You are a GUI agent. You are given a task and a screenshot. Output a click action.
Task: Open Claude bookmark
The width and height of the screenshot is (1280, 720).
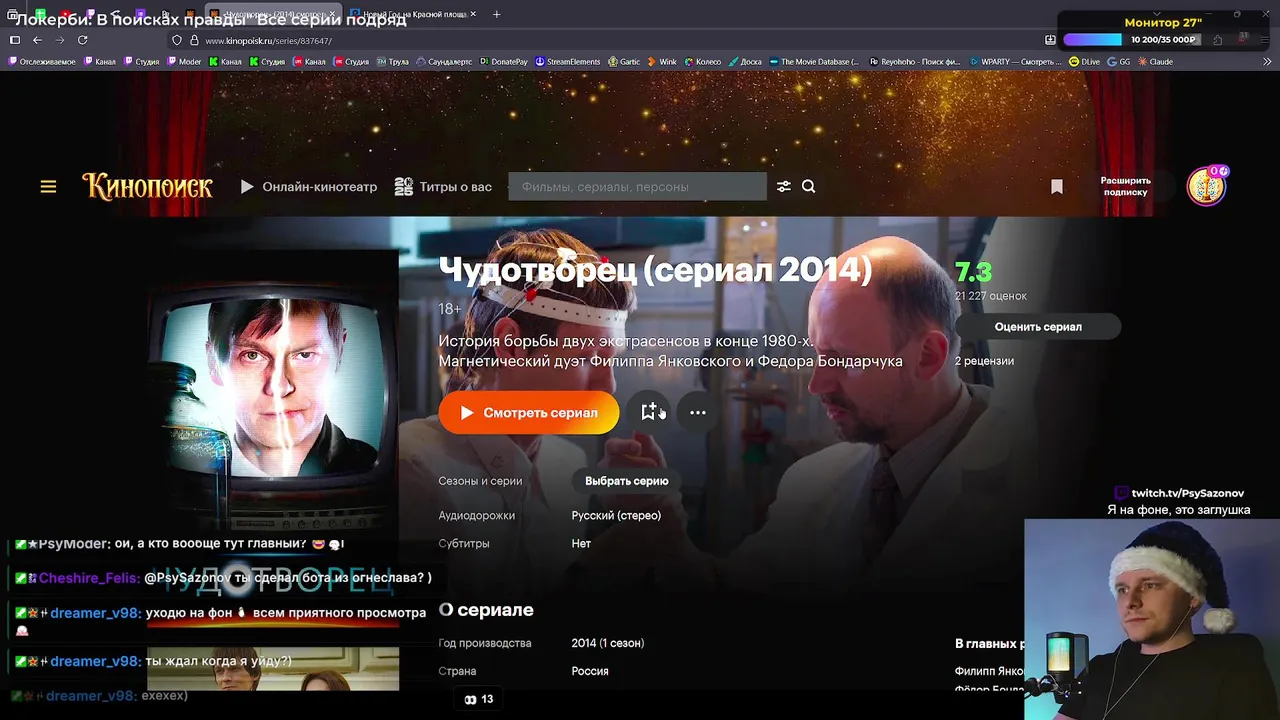coord(1155,61)
